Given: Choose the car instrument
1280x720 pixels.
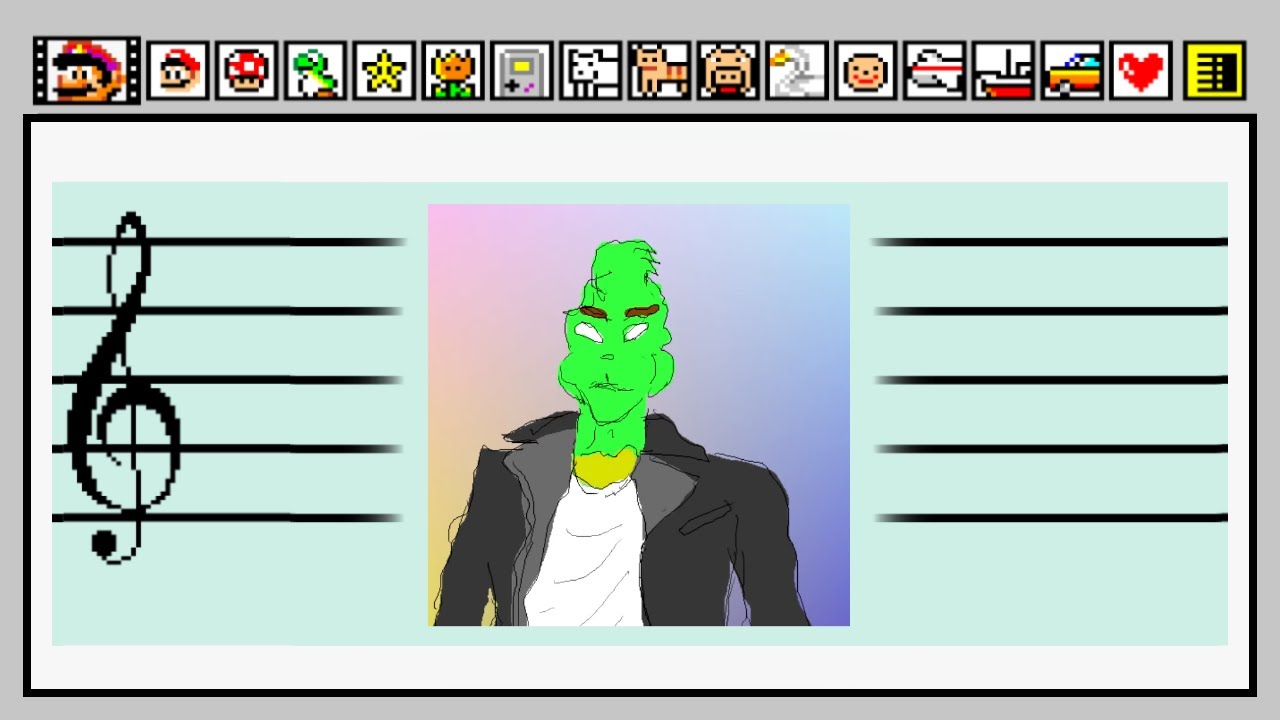Looking at the screenshot, I should tap(1073, 71).
